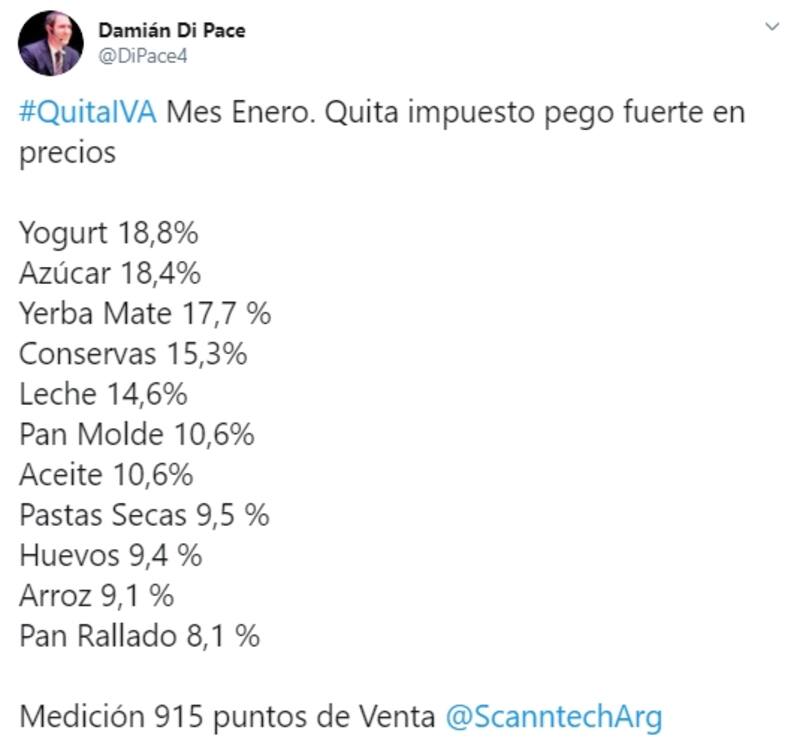Viewport: 800px width, 748px height.
Task: Click the 'Pastas Secas 9,5 %' line
Action: (145, 516)
